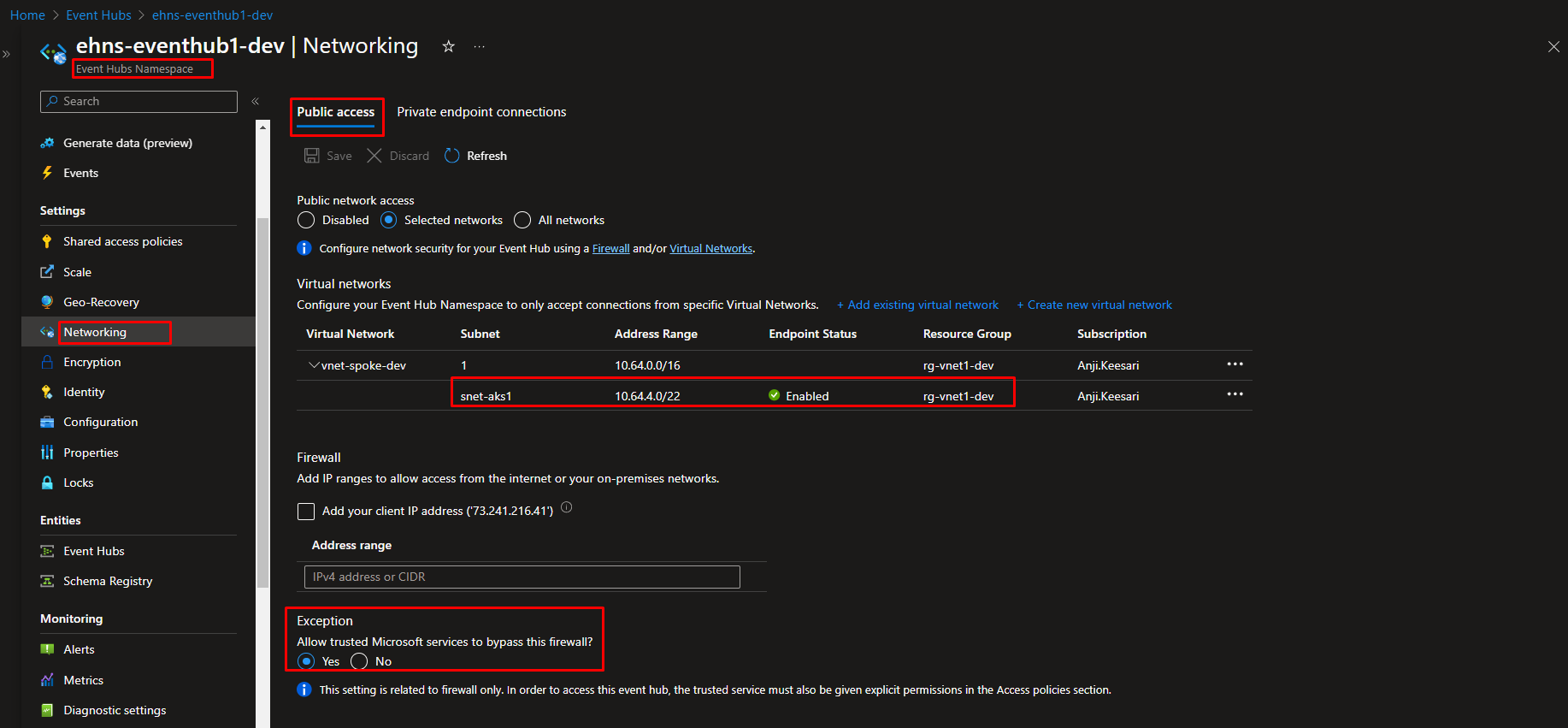Click the Locks padlock icon

(x=47, y=482)
